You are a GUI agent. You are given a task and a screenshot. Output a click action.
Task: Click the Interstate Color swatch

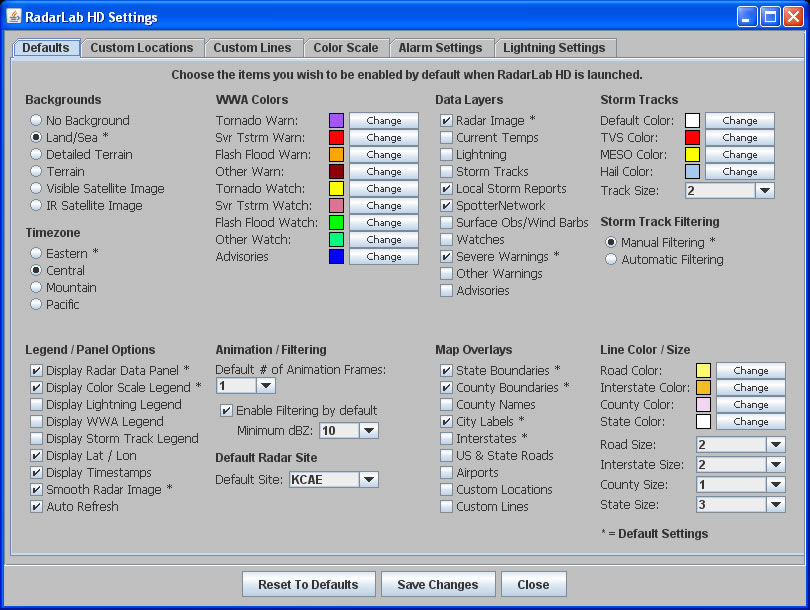tap(703, 387)
